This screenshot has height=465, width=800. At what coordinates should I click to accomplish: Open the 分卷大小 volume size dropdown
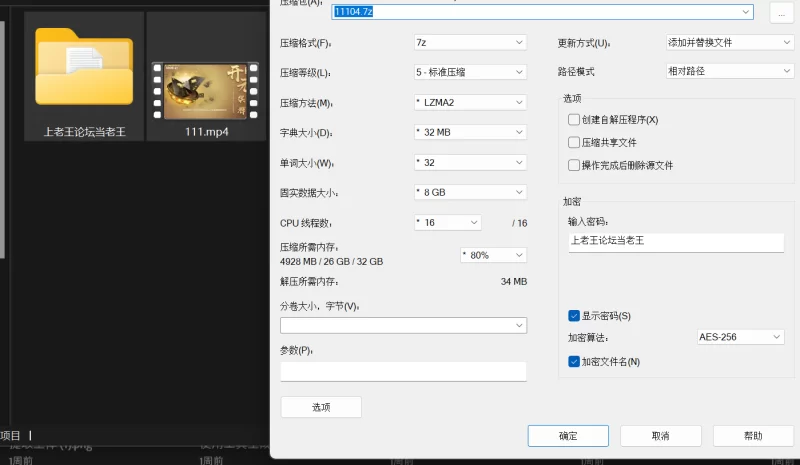[x=403, y=325]
